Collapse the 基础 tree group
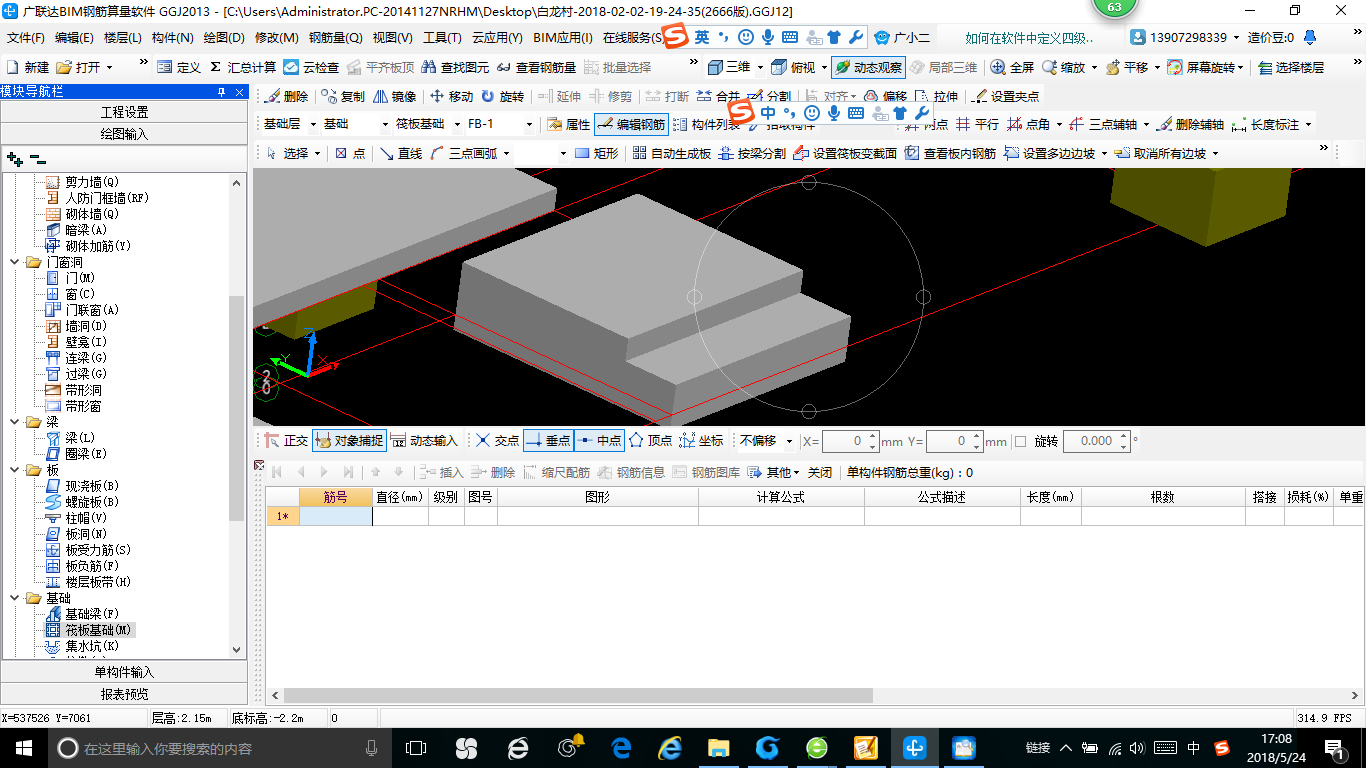 tap(14, 598)
